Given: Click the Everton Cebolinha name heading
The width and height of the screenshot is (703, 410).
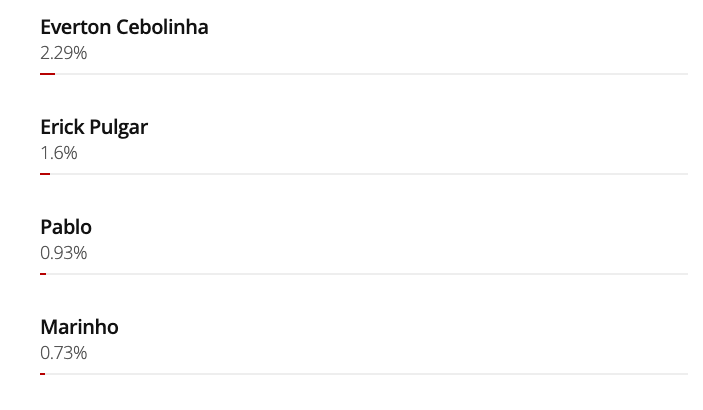Looking at the screenshot, I should (124, 27).
